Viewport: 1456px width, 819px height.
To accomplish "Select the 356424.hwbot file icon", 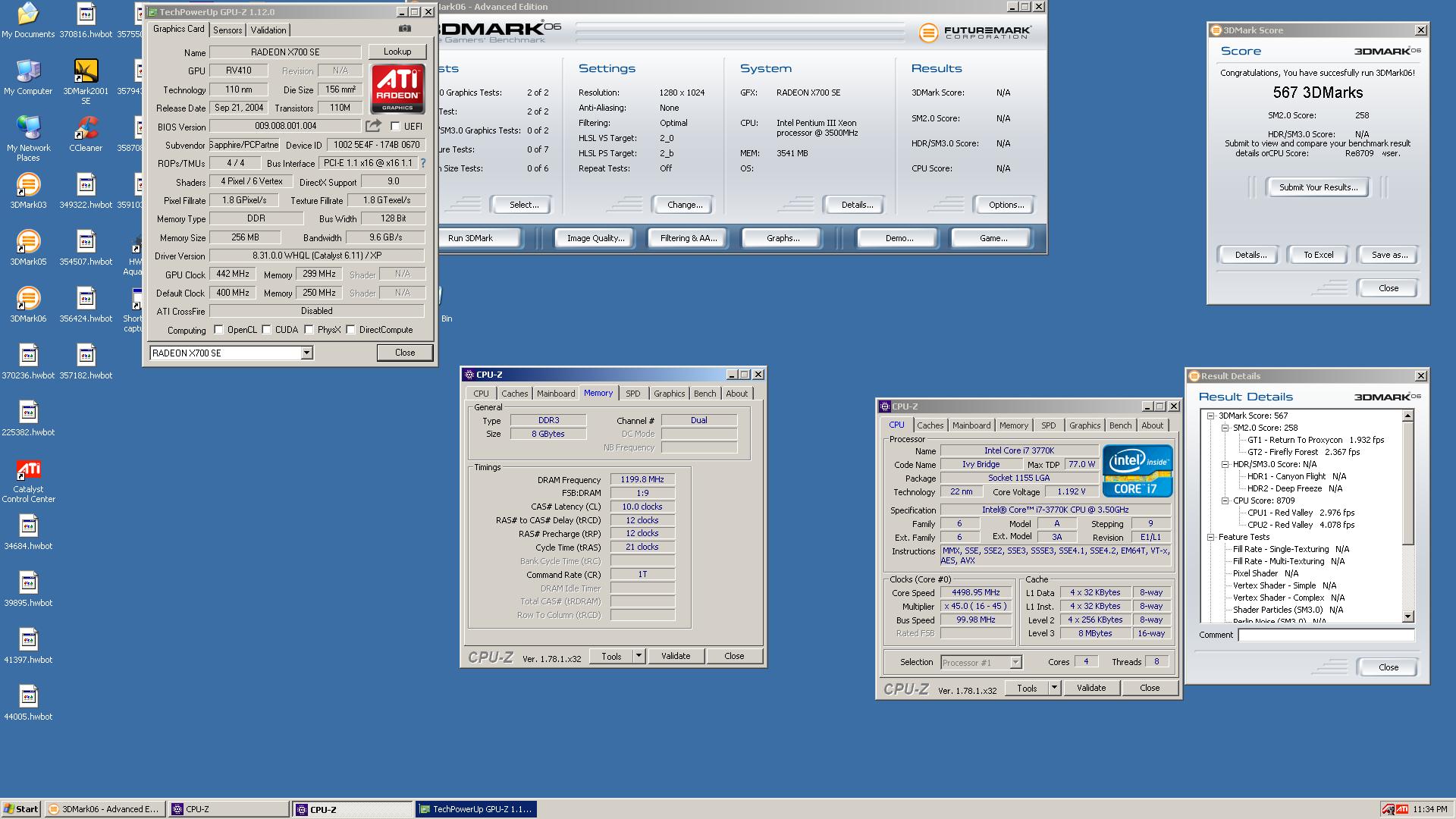I will [x=86, y=304].
